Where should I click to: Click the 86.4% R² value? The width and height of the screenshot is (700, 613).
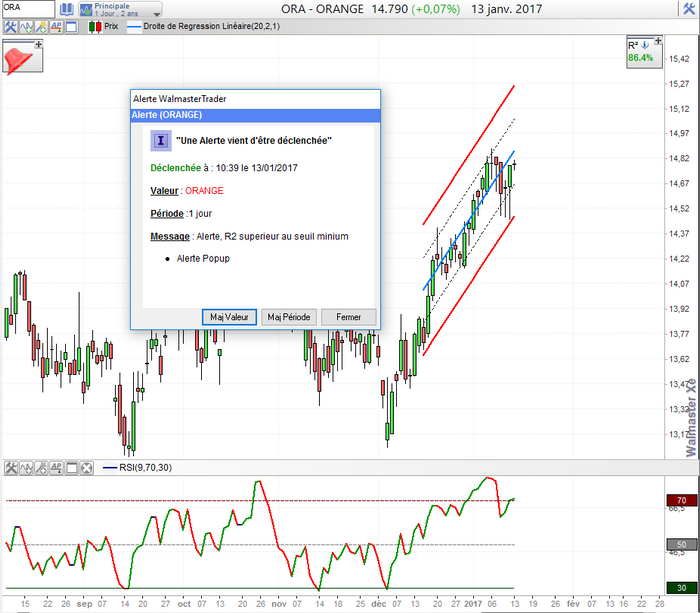(x=640, y=58)
